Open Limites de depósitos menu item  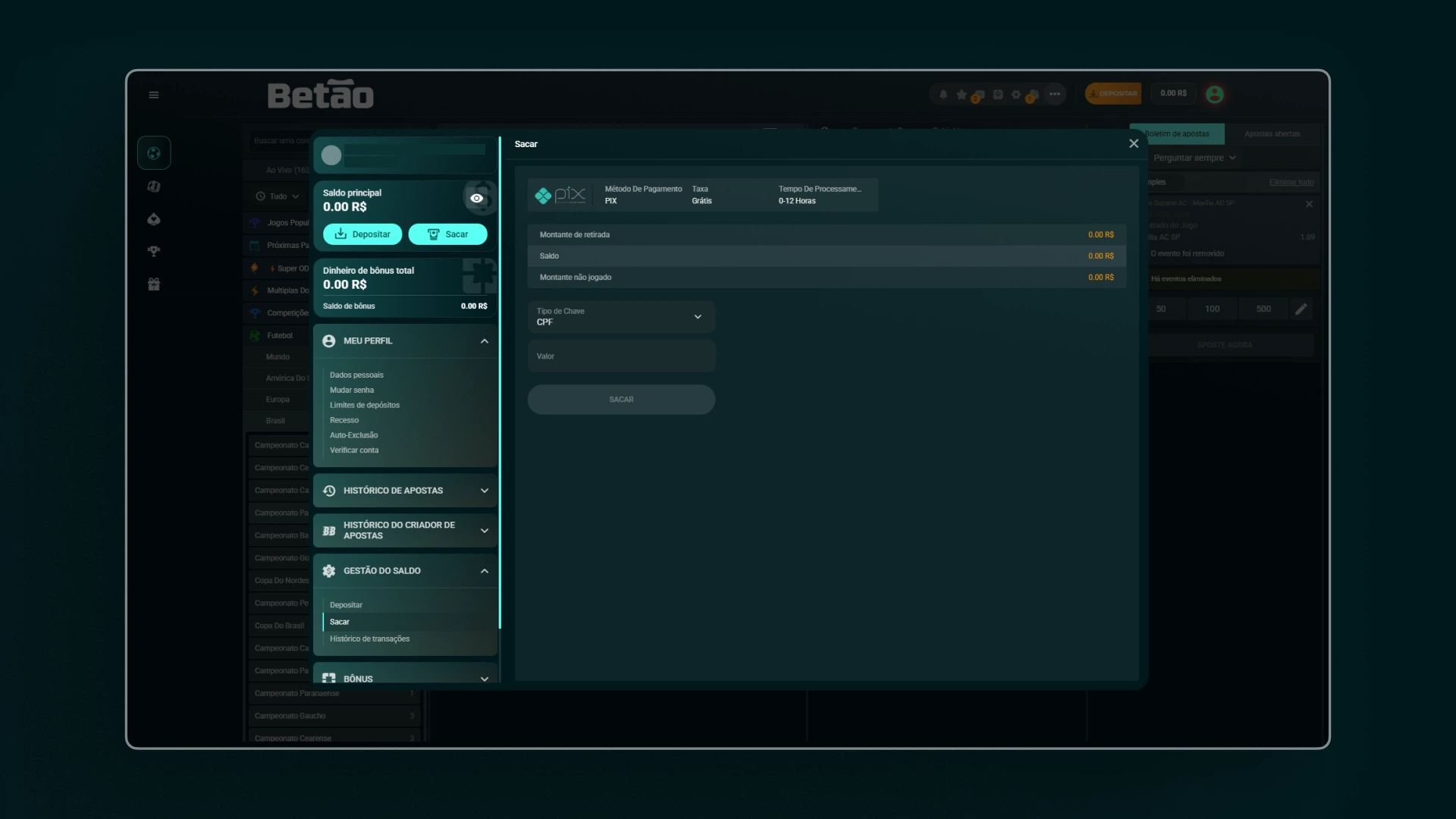(x=365, y=406)
